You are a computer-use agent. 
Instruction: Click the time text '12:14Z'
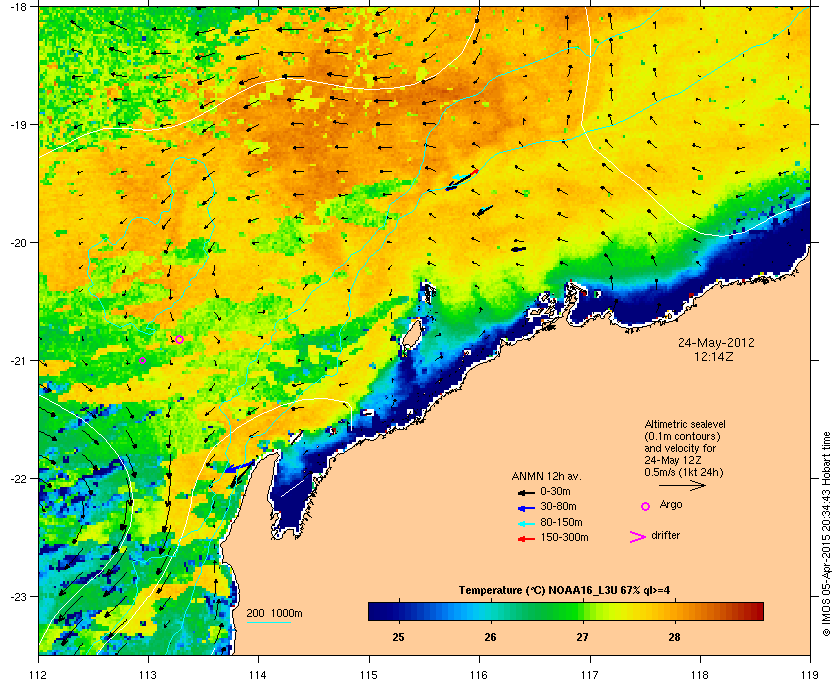click(716, 356)
